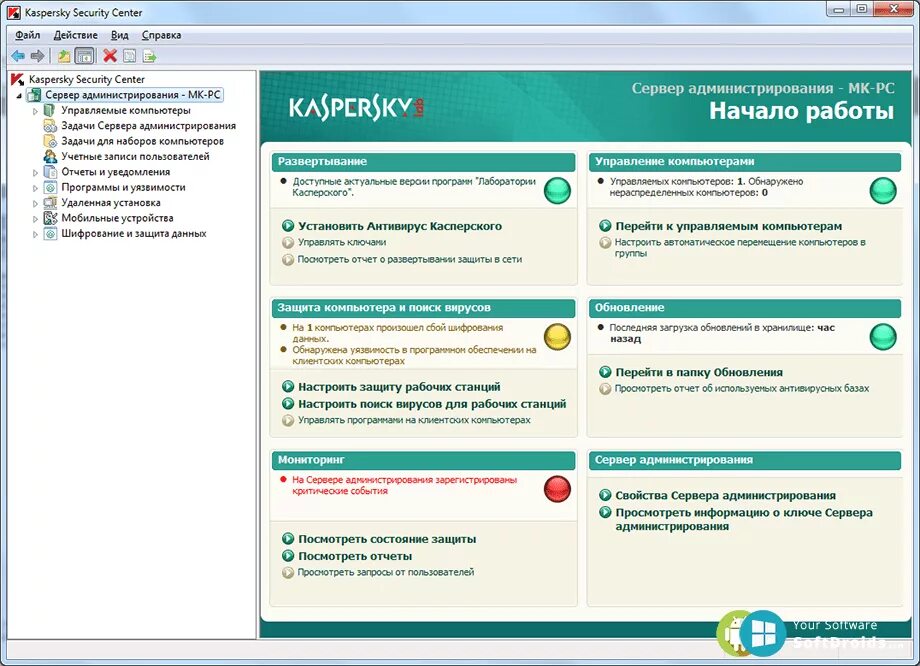Image resolution: width=920 pixels, height=666 pixels.
Task: Click the app icon in the title bar
Action: [x=14, y=12]
